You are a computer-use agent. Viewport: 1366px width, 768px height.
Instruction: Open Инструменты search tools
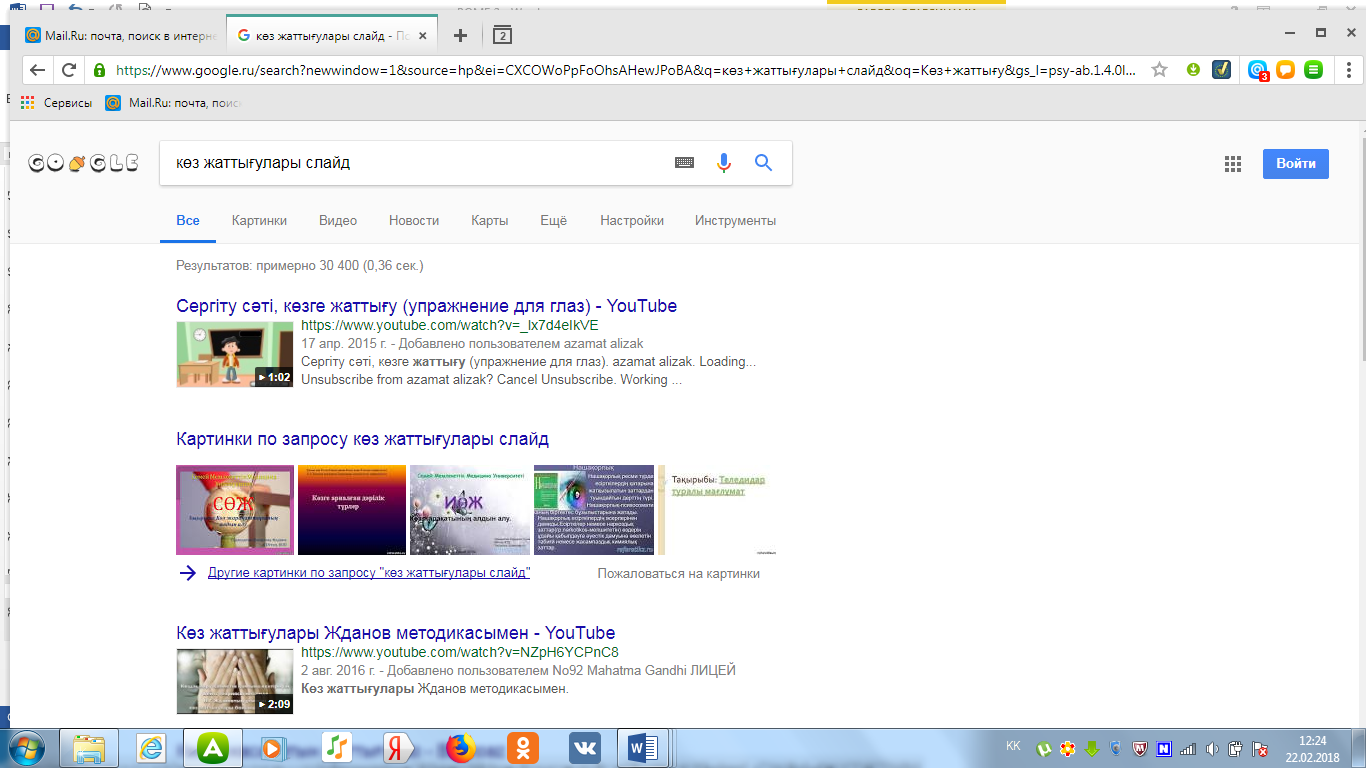click(735, 220)
